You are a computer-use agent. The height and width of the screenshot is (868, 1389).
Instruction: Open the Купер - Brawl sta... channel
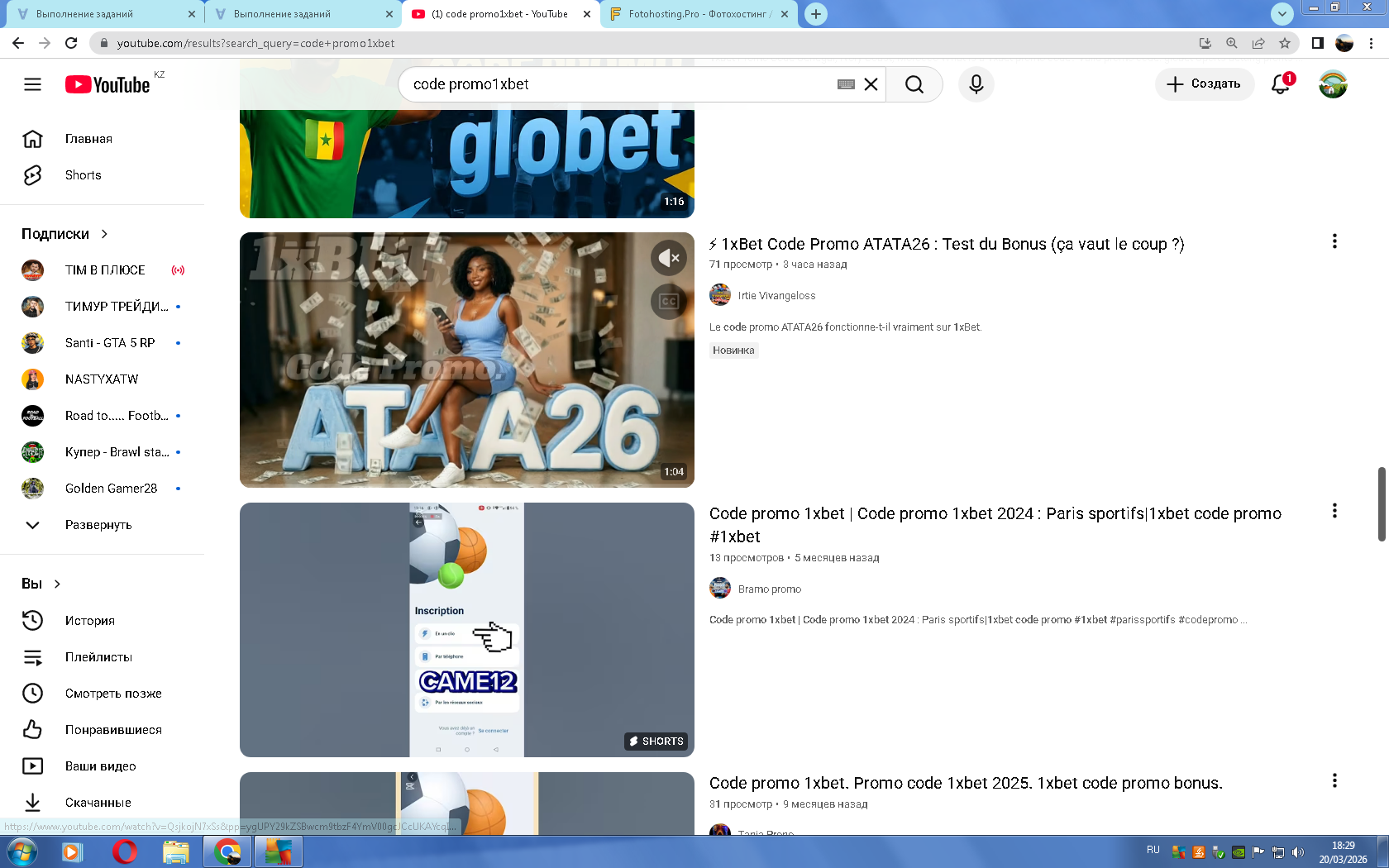pos(102,452)
